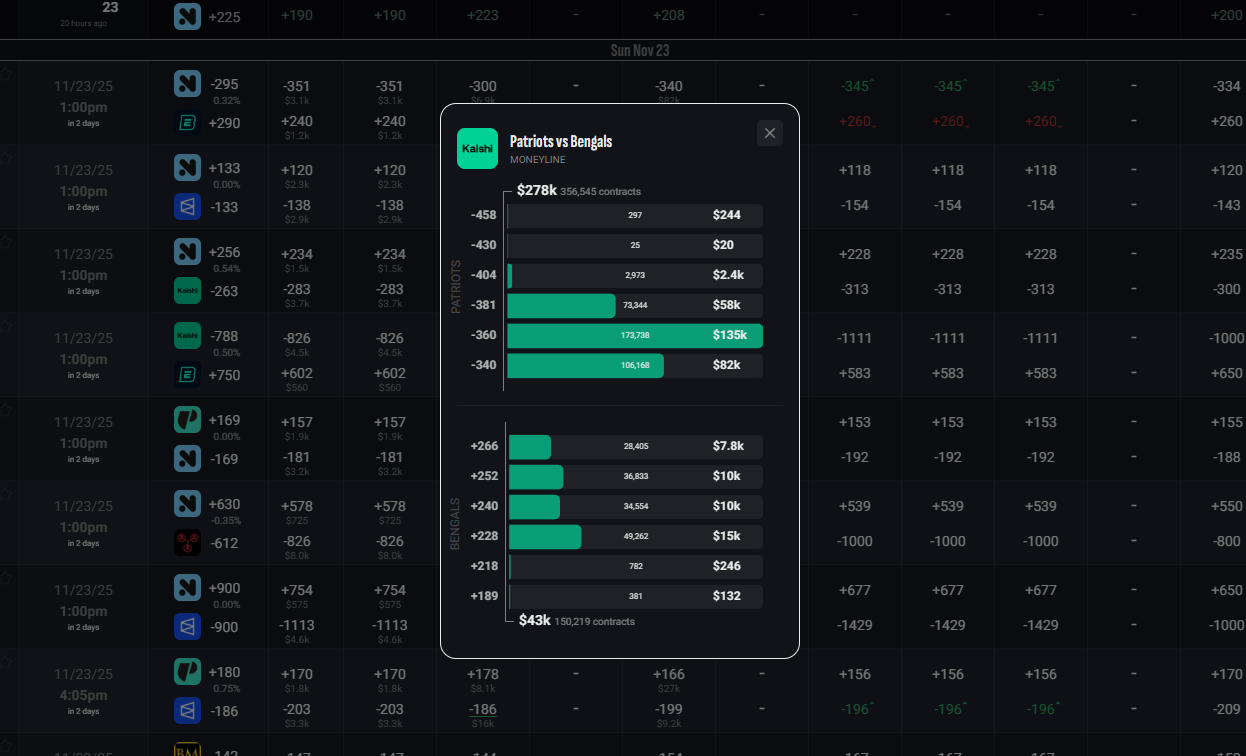Open the underlined -186 odds link
The image size is (1246, 756).
[x=482, y=709]
